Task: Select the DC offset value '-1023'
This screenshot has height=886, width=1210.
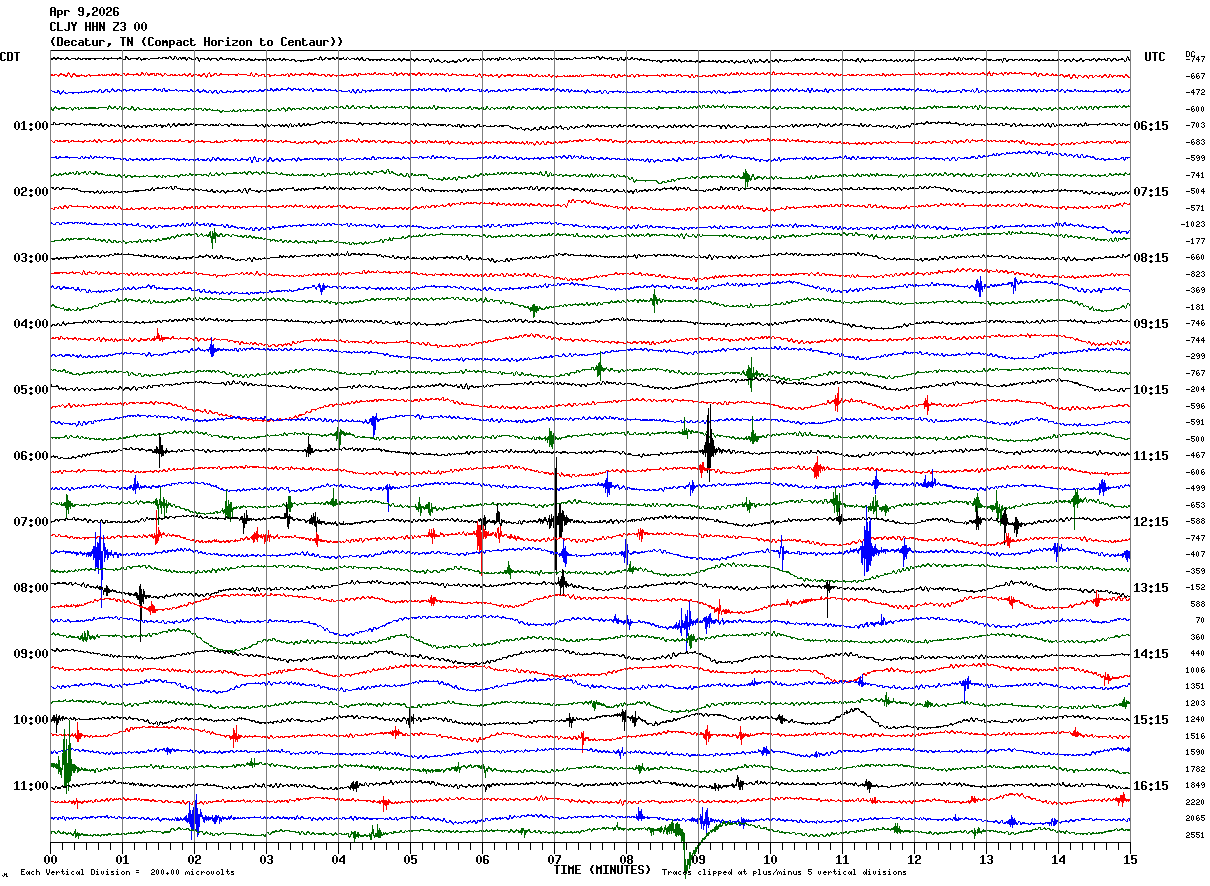Action: click(x=1194, y=225)
